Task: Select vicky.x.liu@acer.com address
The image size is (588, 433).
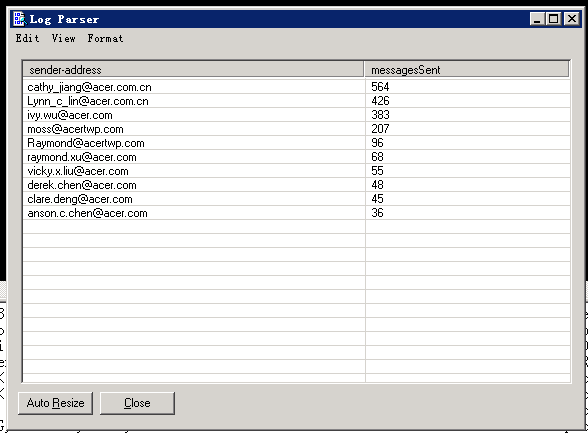Action: tap(78, 171)
